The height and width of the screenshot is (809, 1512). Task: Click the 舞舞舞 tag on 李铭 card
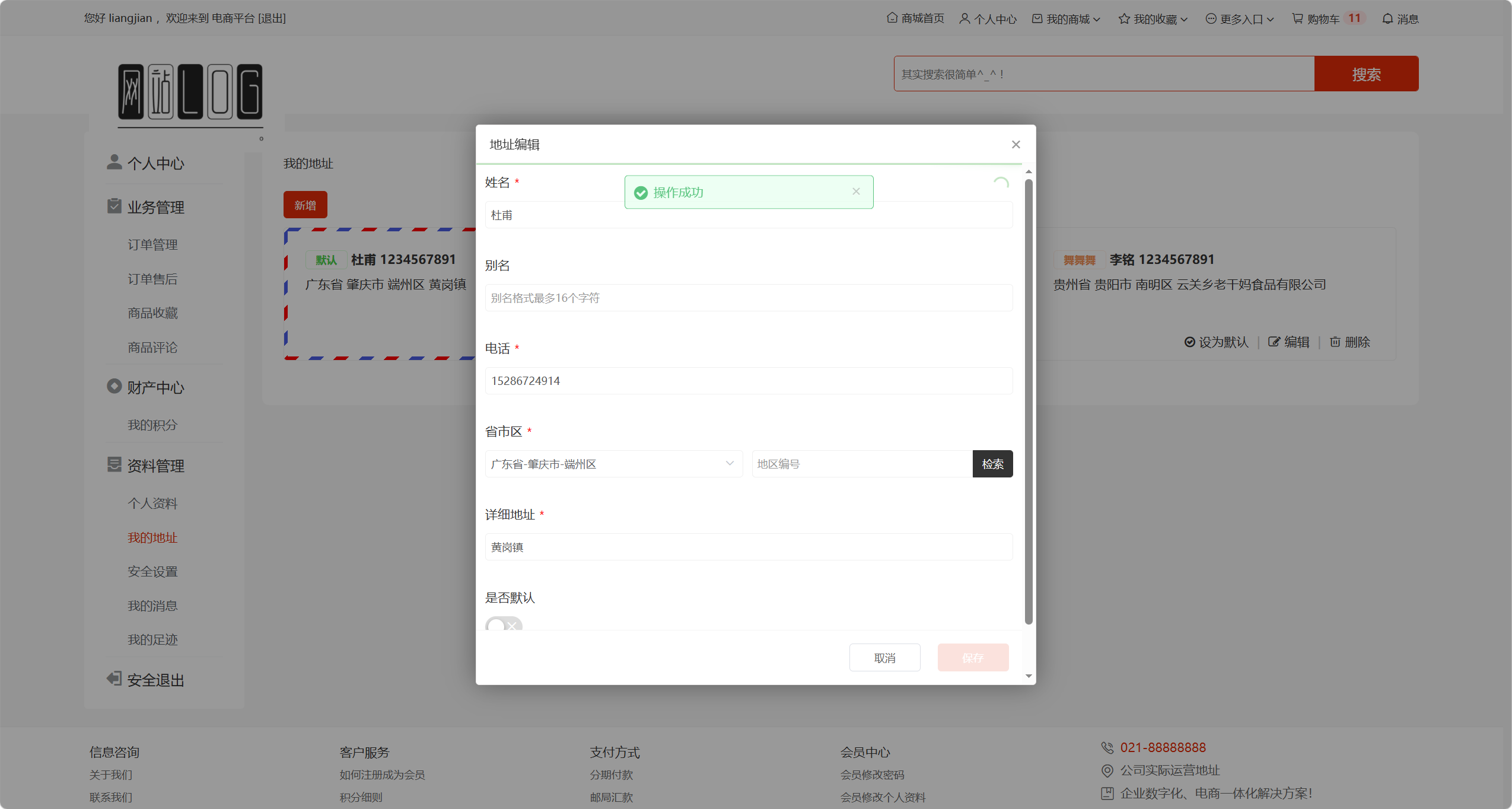point(1079,260)
